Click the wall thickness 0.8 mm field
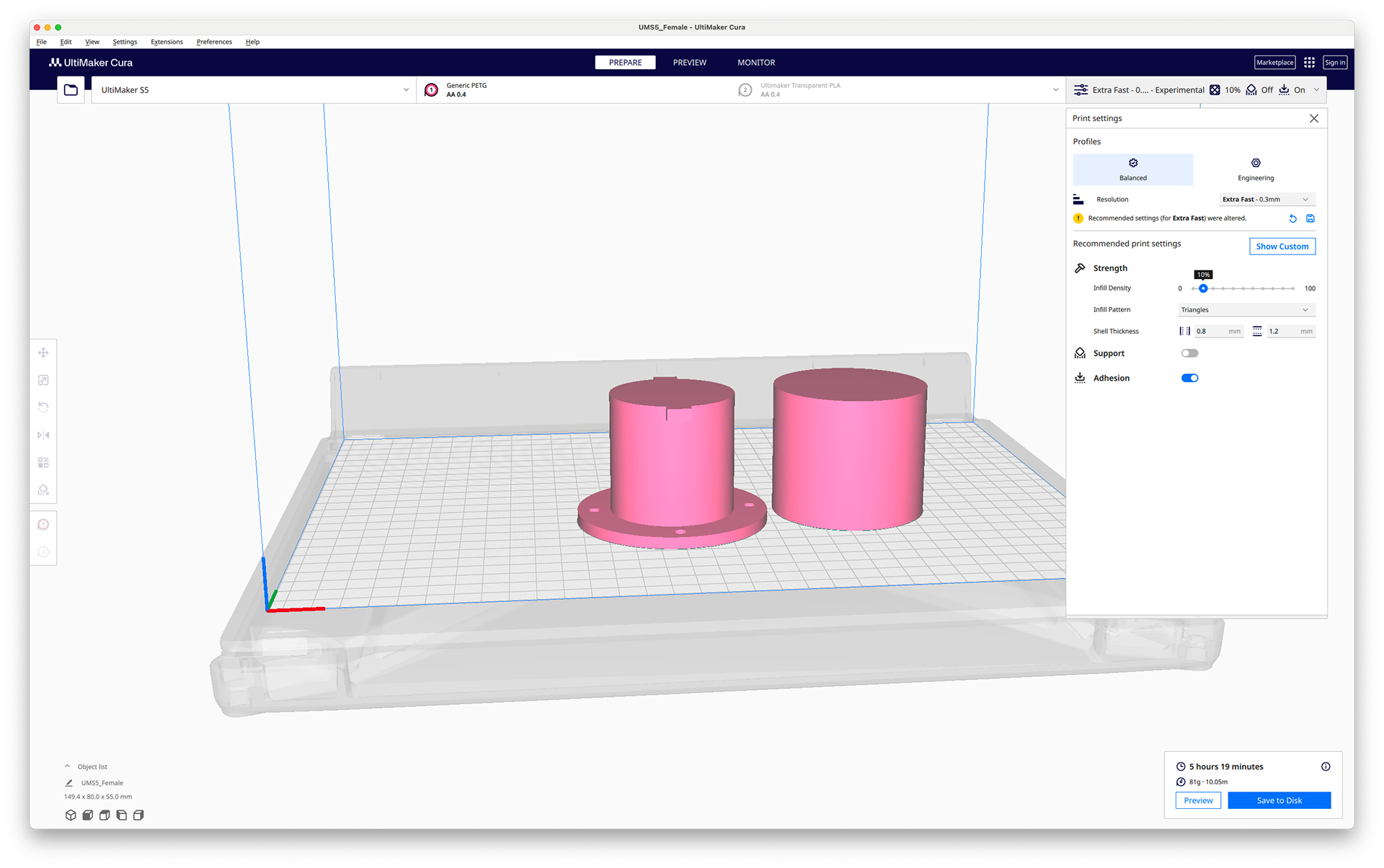 tap(1218, 332)
